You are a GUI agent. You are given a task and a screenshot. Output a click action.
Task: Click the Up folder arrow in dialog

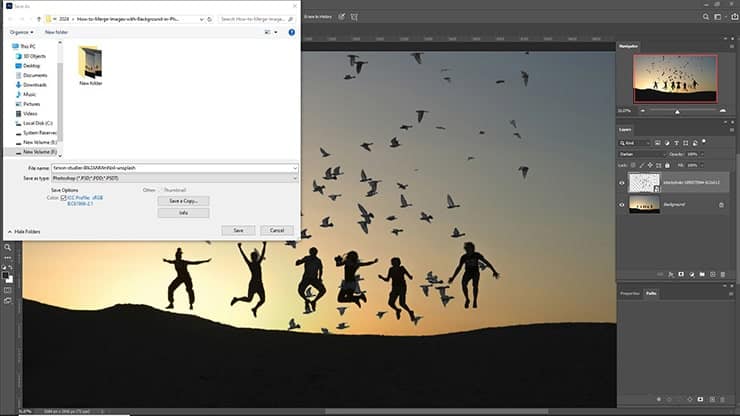pyautogui.click(x=40, y=18)
